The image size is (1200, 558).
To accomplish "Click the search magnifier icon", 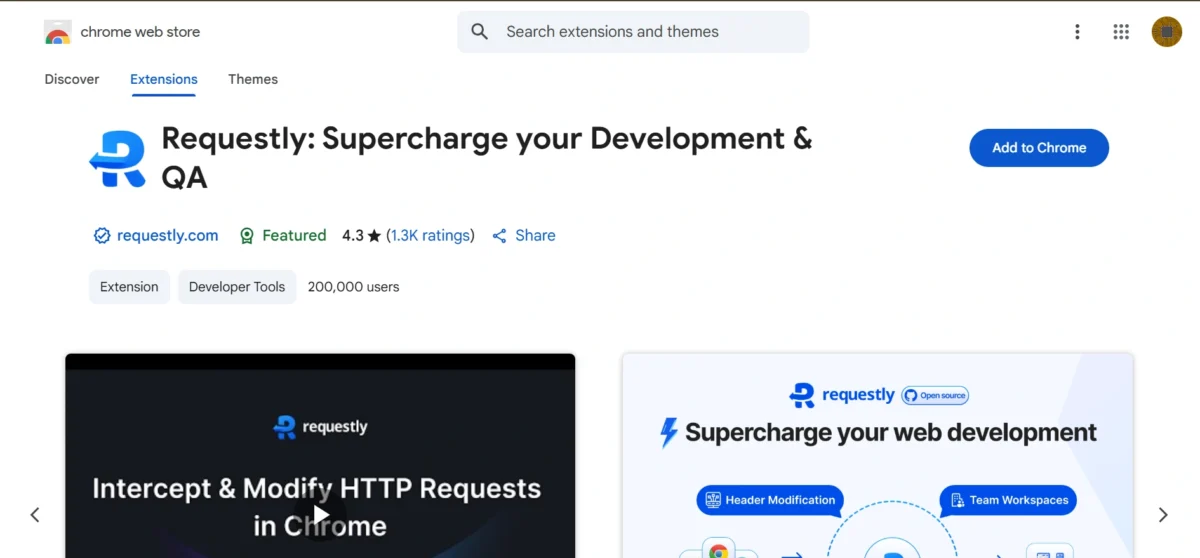I will (x=480, y=32).
